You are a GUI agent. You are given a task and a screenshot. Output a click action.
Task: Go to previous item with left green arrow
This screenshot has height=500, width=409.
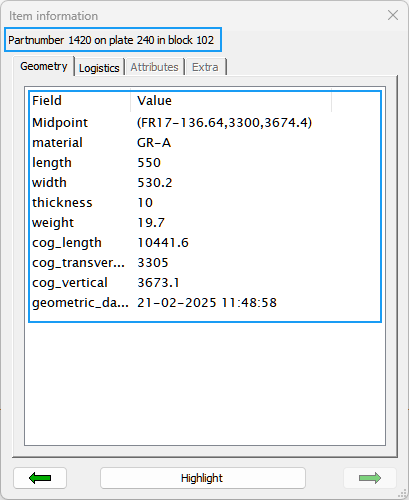(x=40, y=478)
